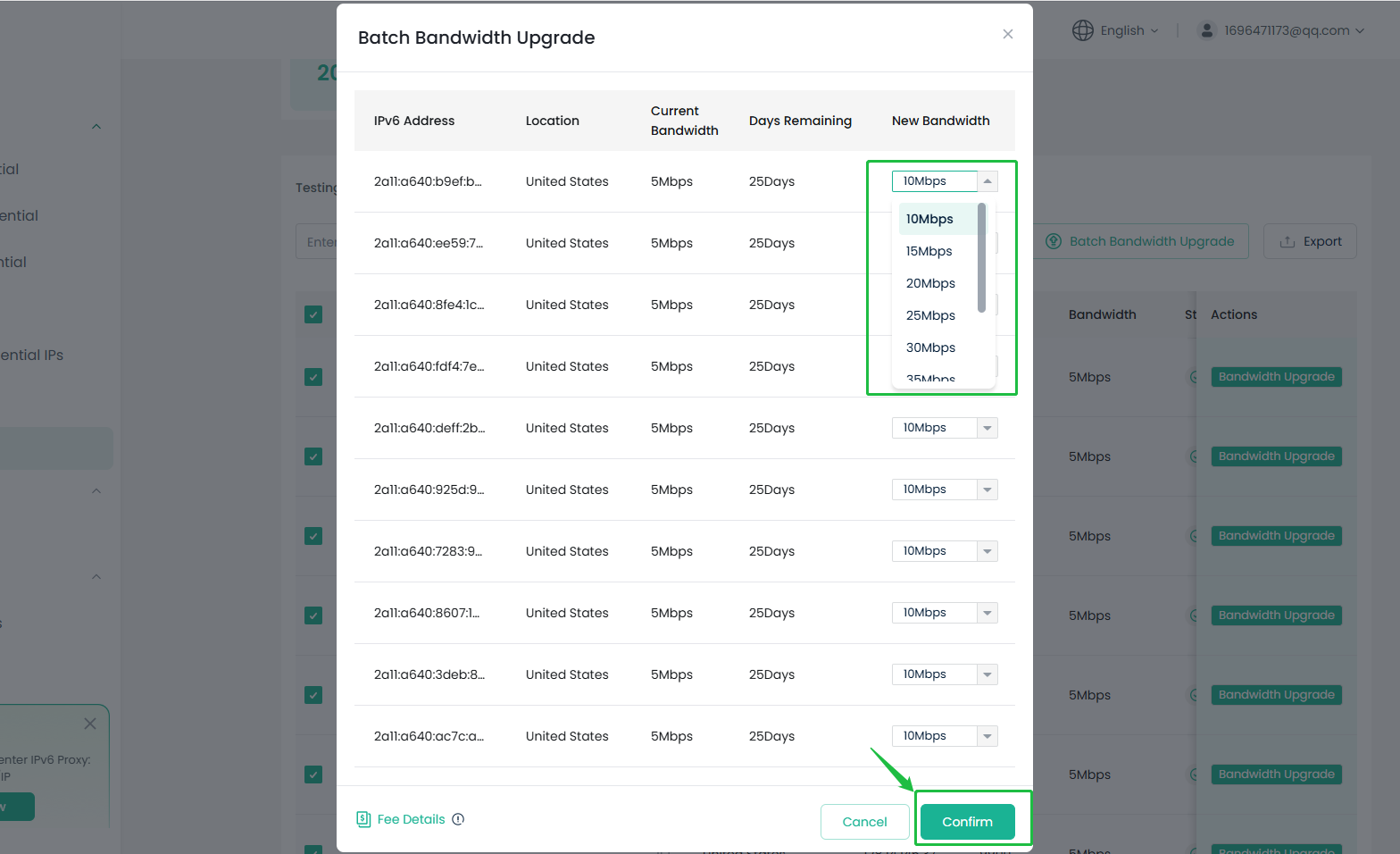Click the globe language icon
Image resolution: width=1400 pixels, height=854 pixels.
point(1082,30)
